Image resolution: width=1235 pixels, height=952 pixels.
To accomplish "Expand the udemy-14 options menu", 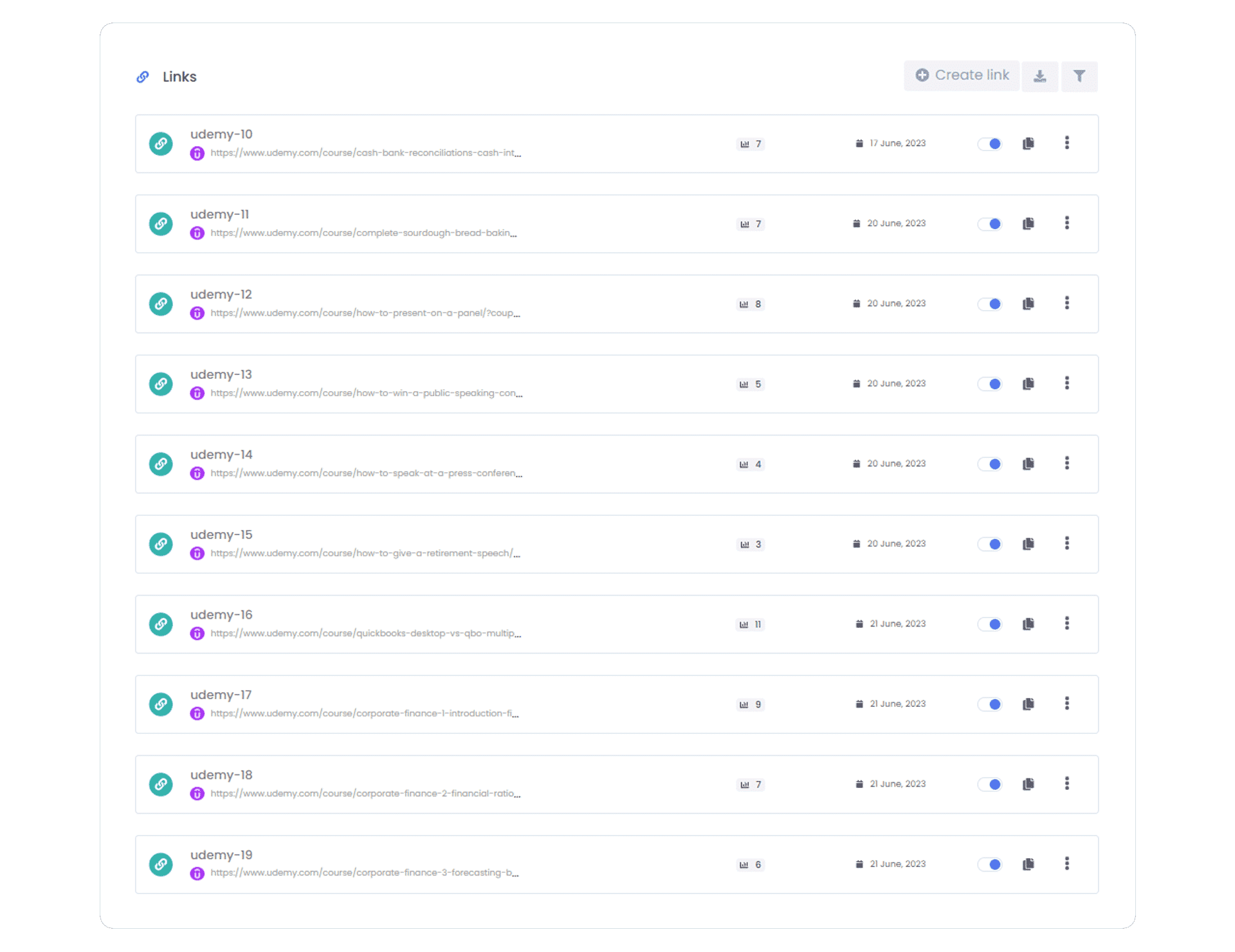I will tap(1066, 463).
